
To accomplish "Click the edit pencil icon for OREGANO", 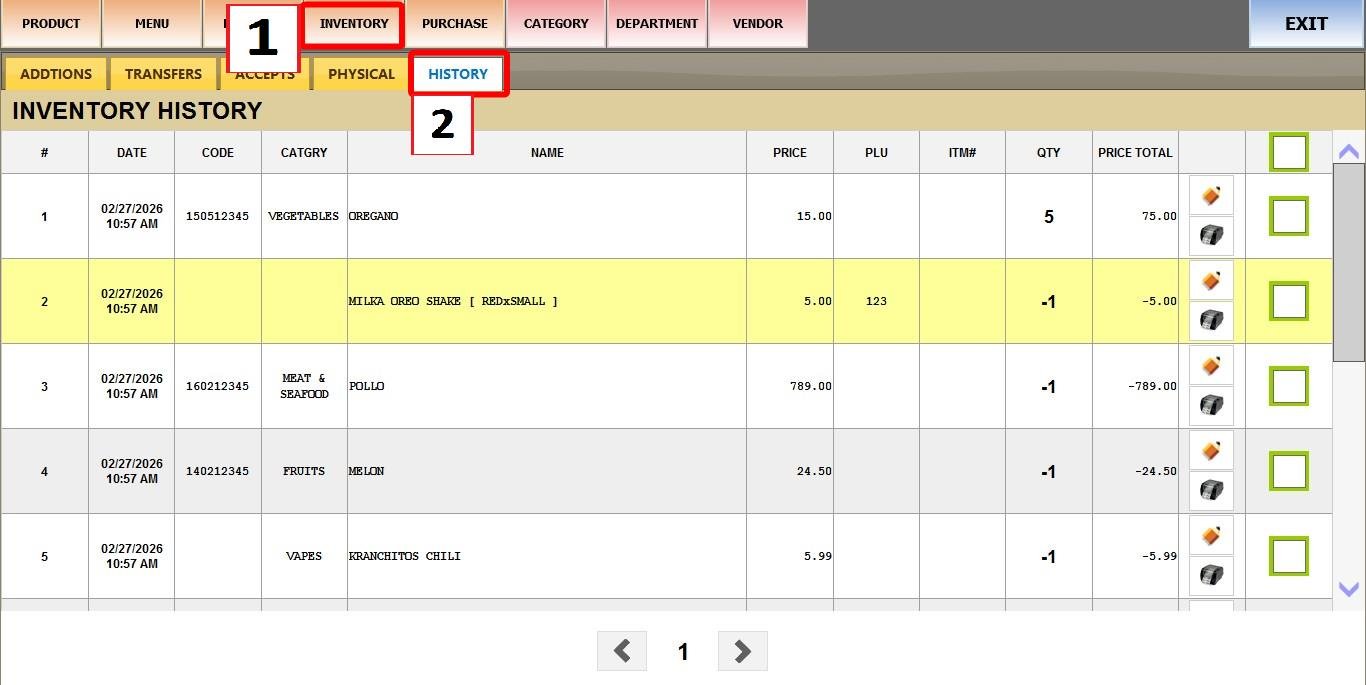I will coord(1210,196).
